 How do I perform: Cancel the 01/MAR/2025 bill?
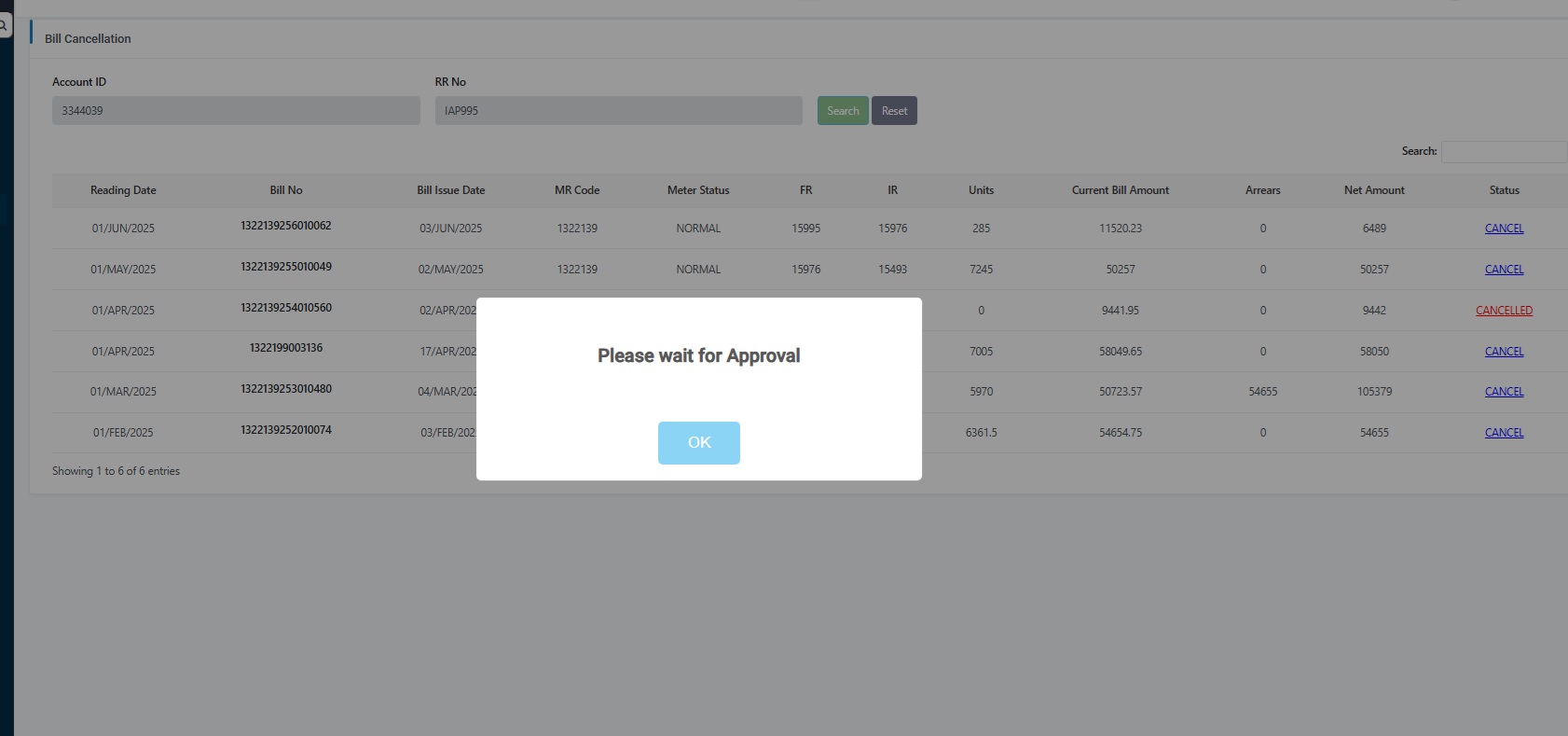1504,392
